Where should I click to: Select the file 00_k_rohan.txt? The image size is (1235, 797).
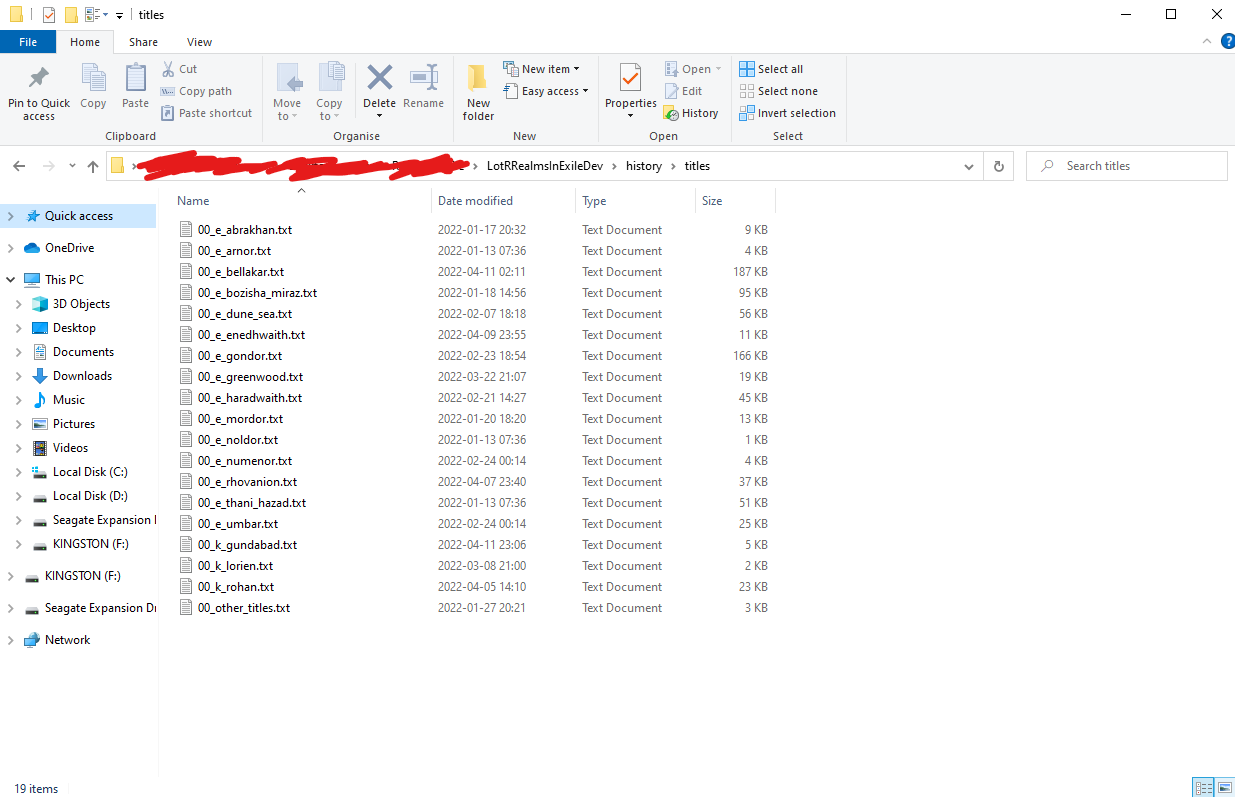tap(236, 587)
